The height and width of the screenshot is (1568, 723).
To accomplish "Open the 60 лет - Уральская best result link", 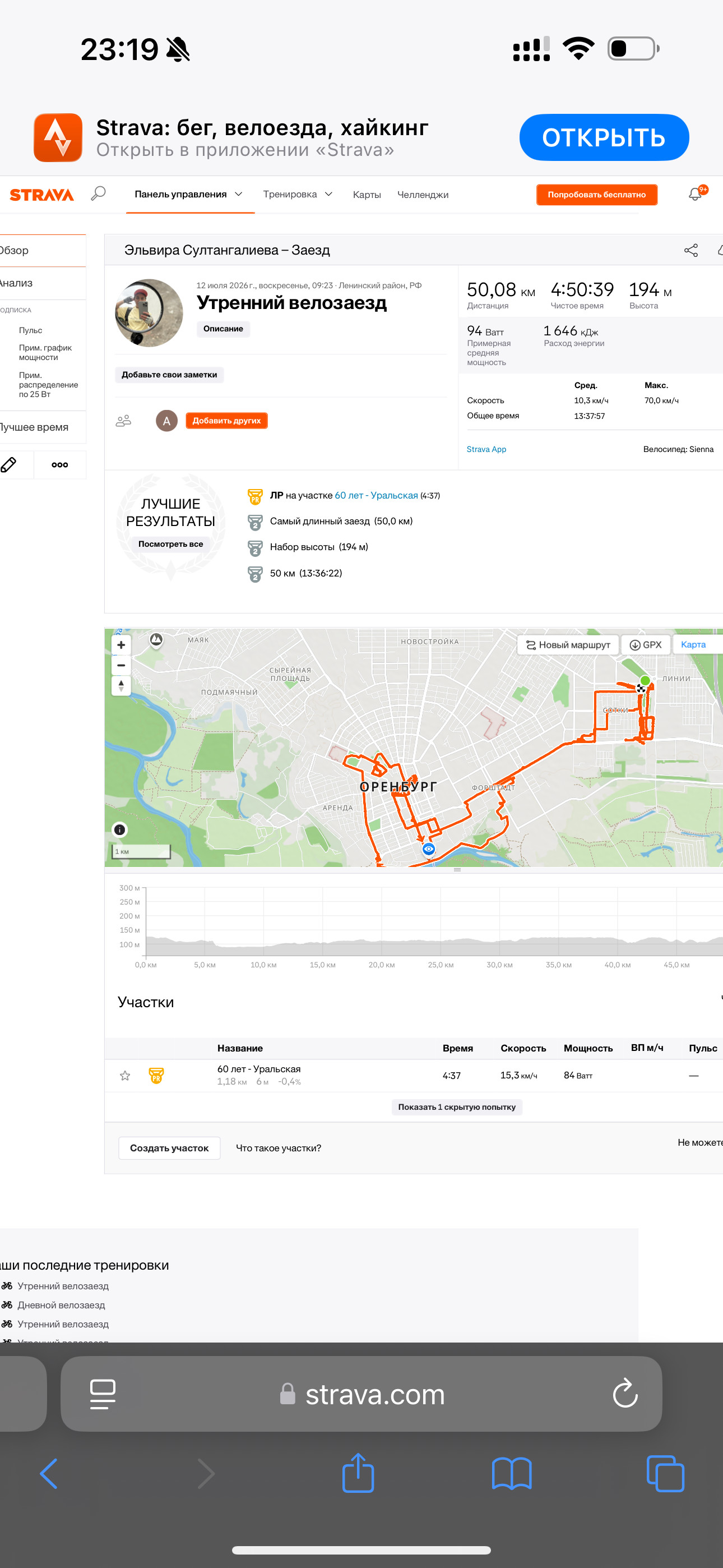I will [x=376, y=496].
